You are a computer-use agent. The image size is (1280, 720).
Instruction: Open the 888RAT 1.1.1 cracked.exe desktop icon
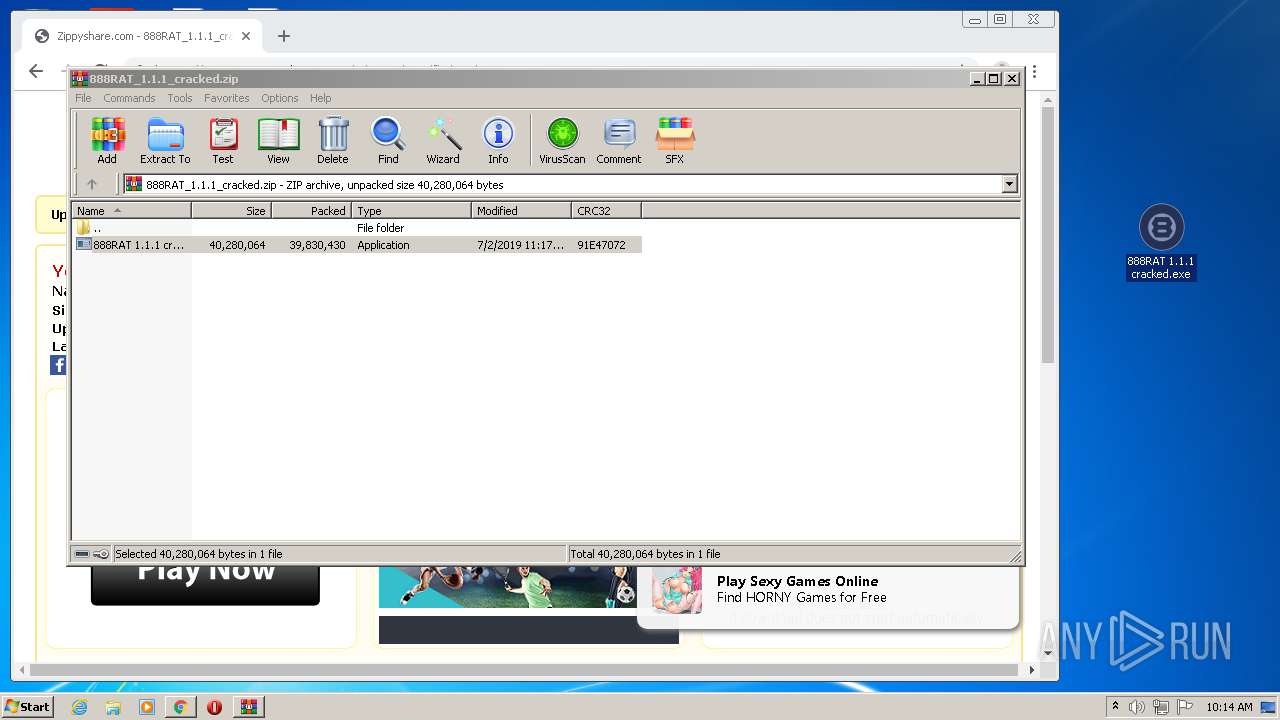1161,243
